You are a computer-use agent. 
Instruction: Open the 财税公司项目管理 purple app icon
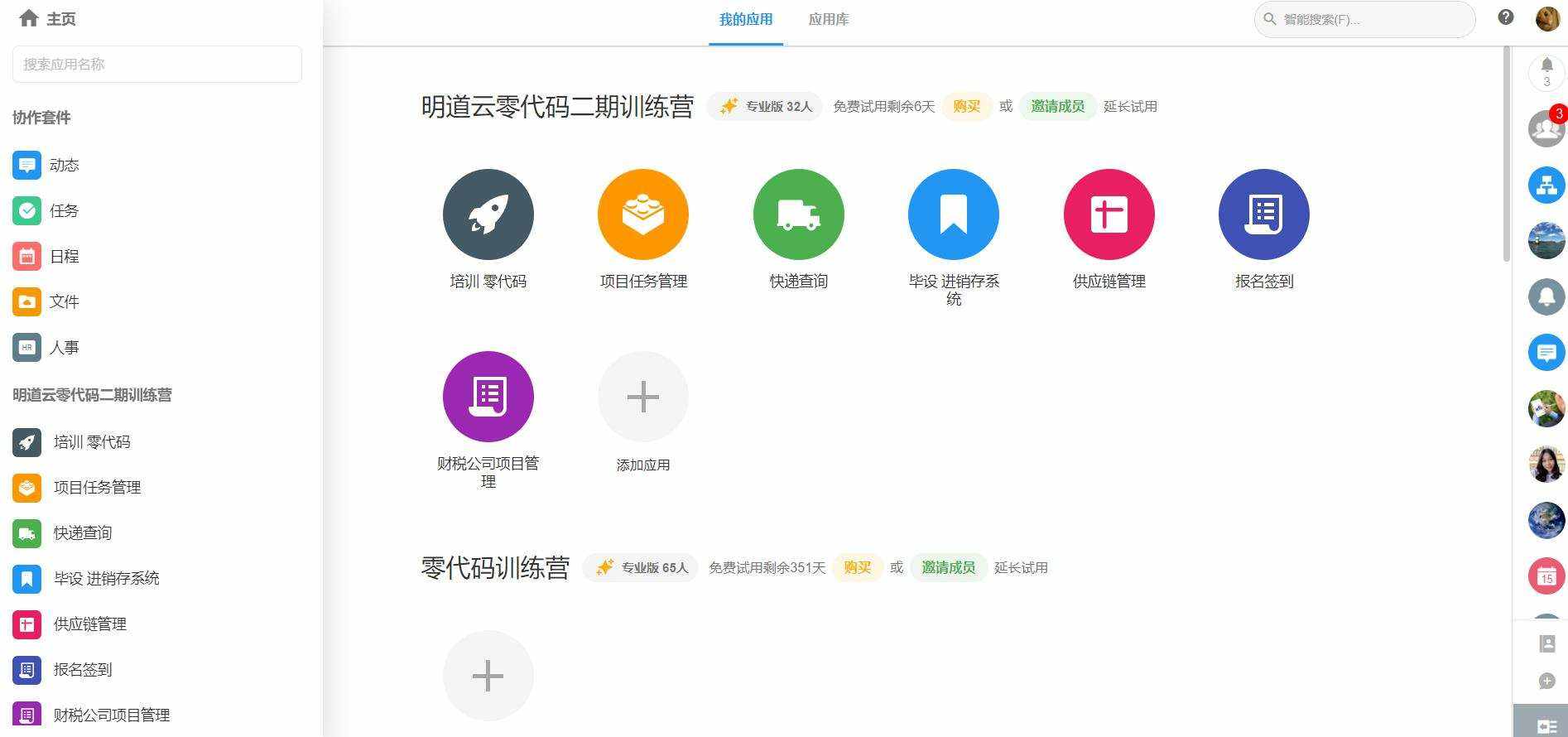click(488, 397)
